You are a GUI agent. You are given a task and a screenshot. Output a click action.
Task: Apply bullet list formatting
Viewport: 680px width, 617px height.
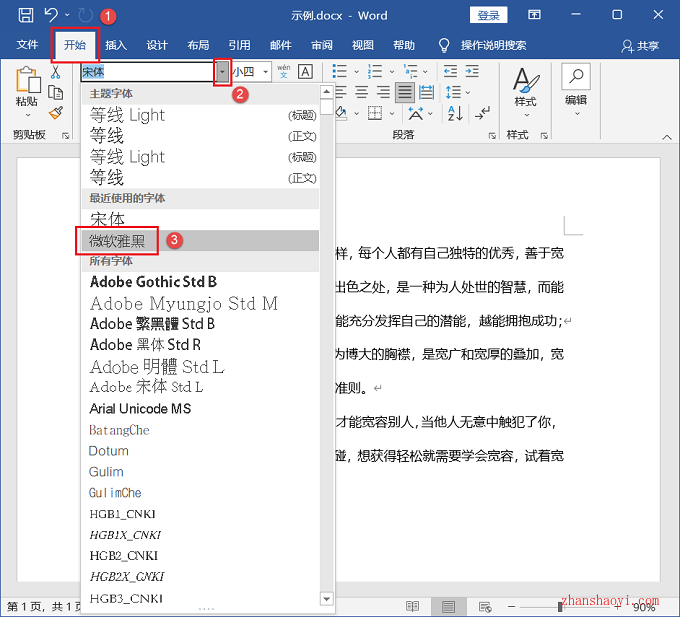point(340,71)
